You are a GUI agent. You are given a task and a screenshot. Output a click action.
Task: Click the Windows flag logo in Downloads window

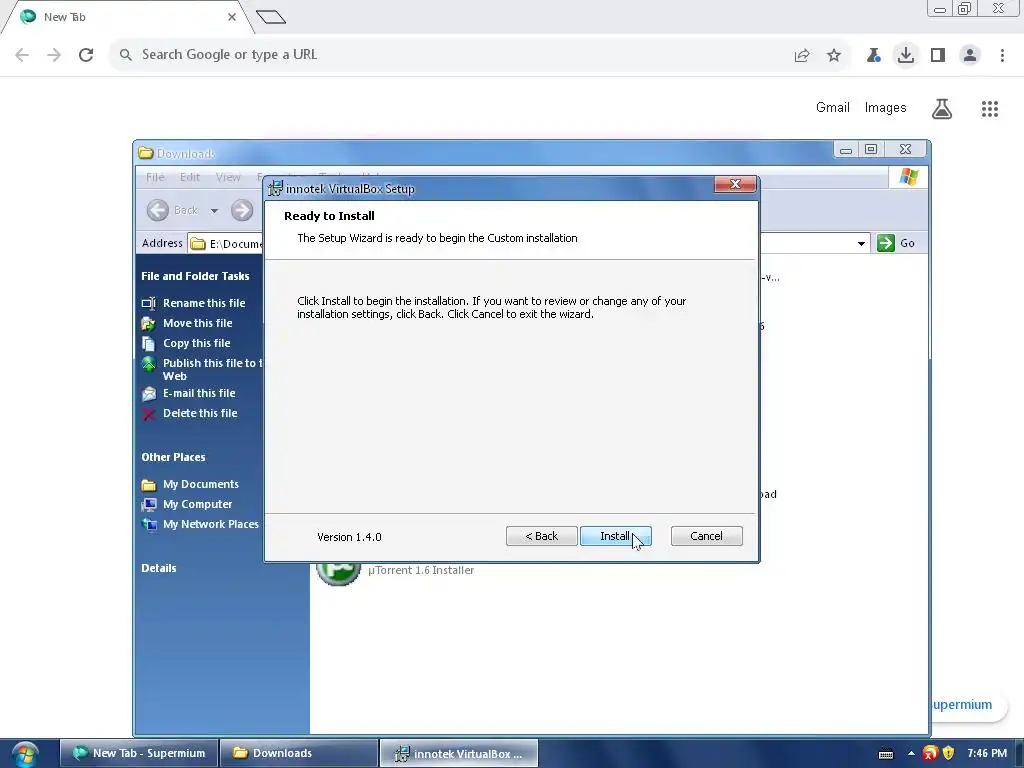908,176
